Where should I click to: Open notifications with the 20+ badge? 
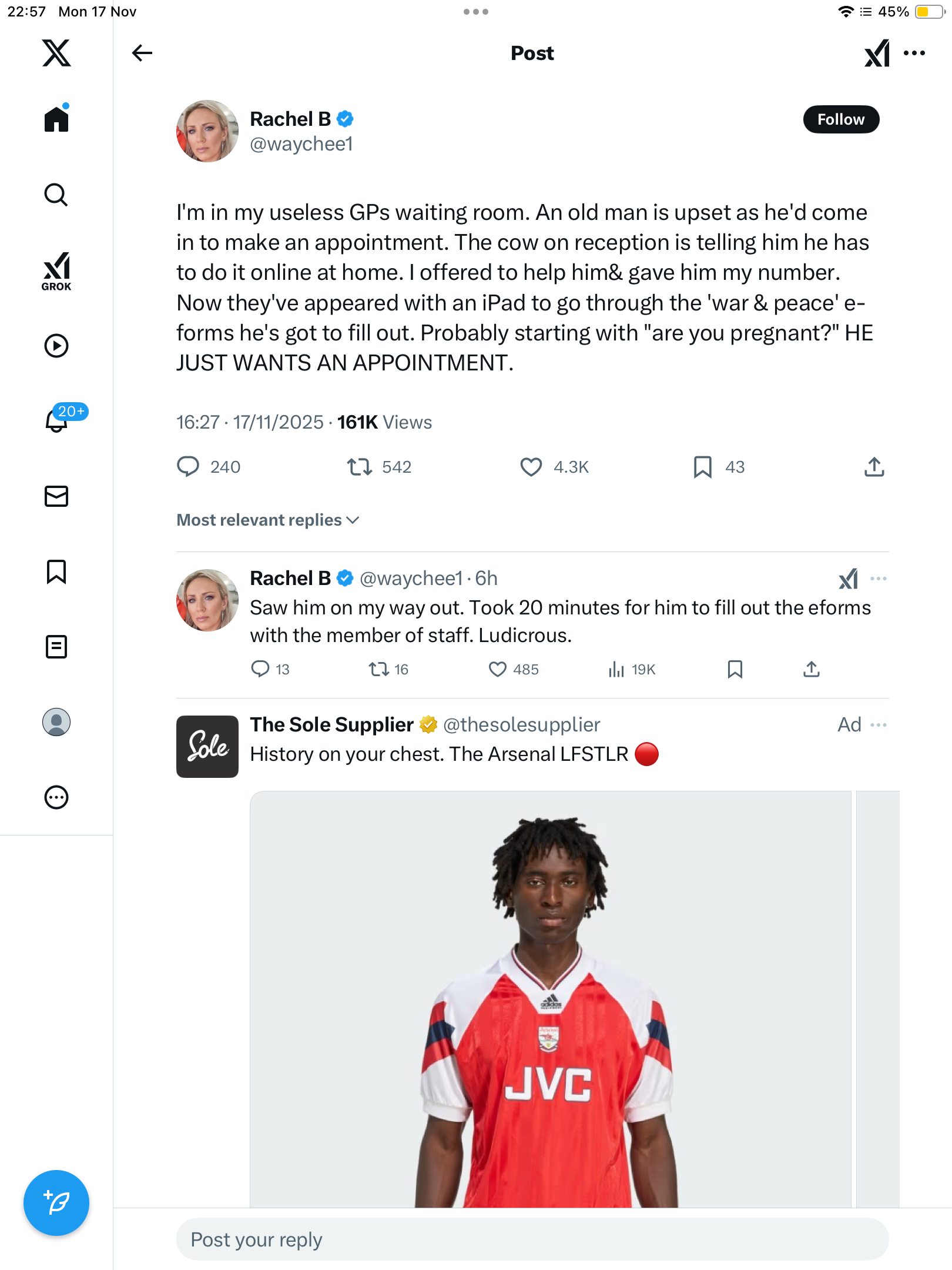[58, 420]
